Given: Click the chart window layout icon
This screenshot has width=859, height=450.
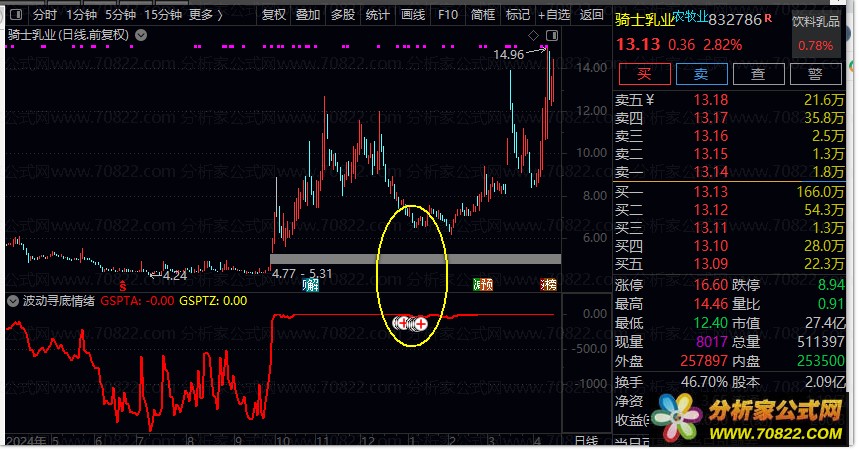Looking at the screenshot, I should 552,36.
